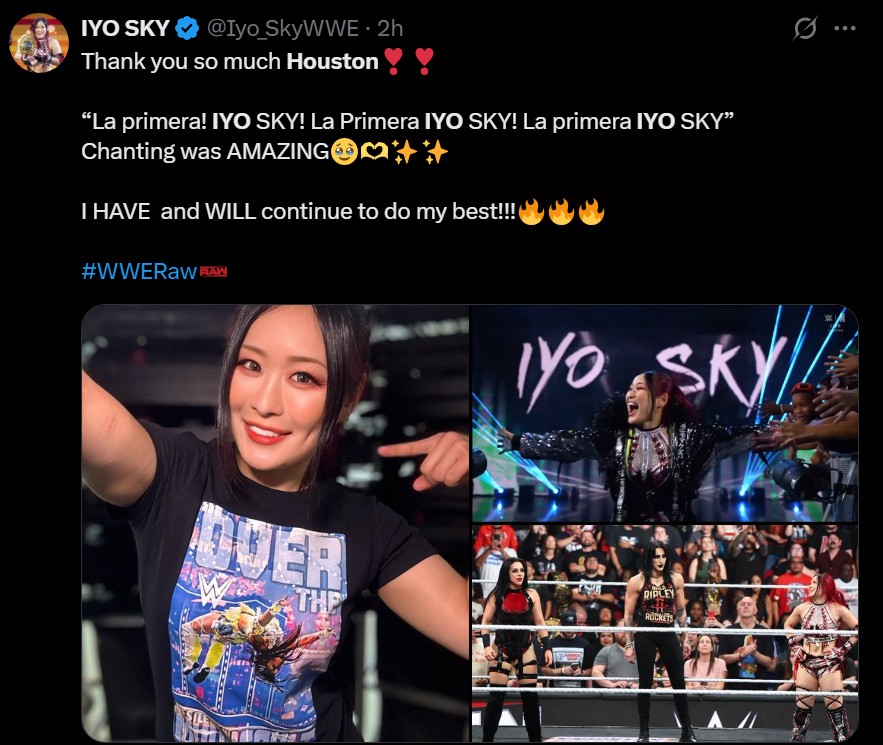Open the @Iyo_SkyWWE handle link

click(283, 28)
